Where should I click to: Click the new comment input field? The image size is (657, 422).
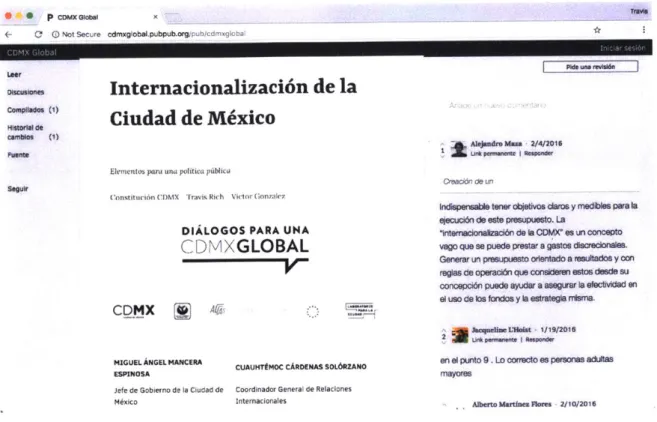(x=497, y=105)
